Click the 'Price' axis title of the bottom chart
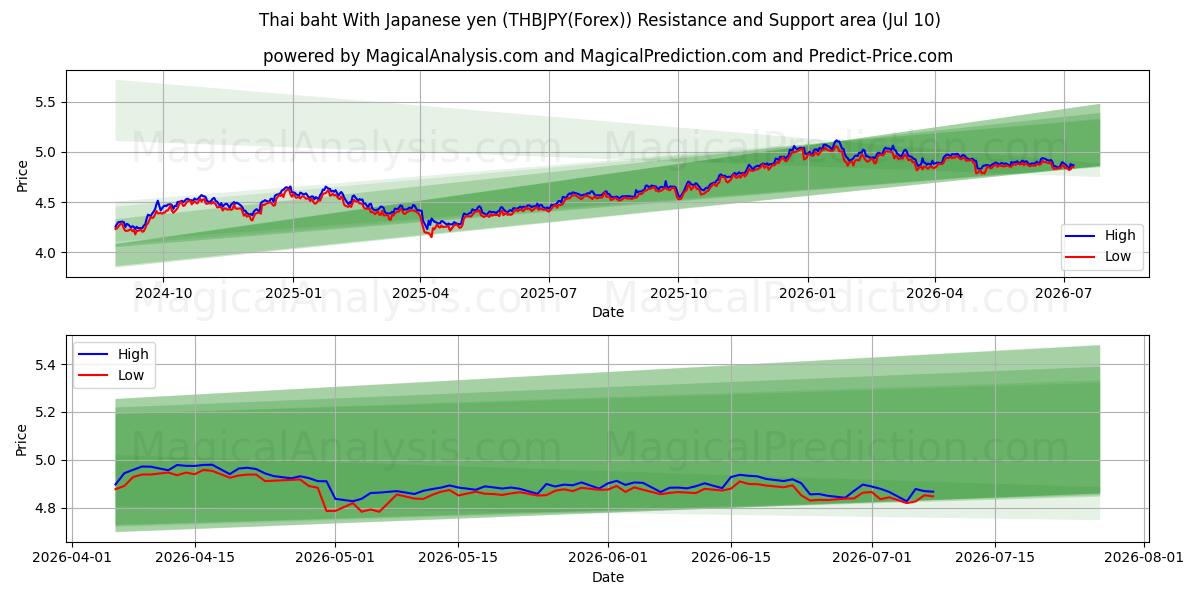This screenshot has height=600, width=1200. [22, 439]
